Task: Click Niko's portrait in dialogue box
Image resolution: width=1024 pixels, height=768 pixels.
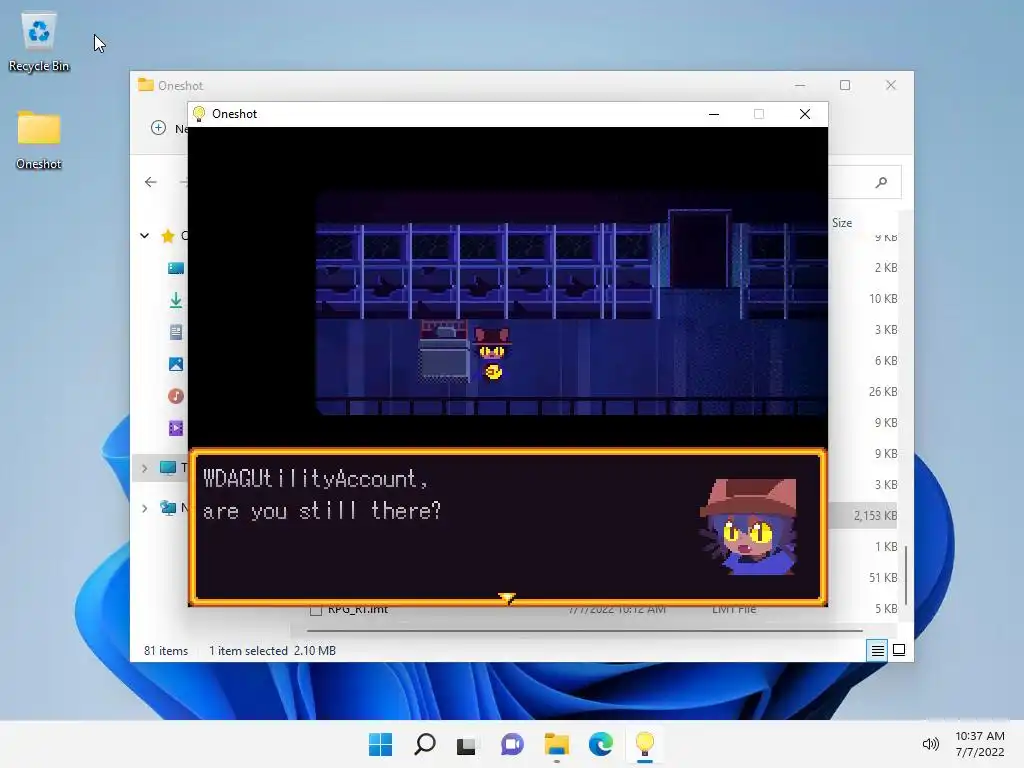Action: tap(748, 527)
